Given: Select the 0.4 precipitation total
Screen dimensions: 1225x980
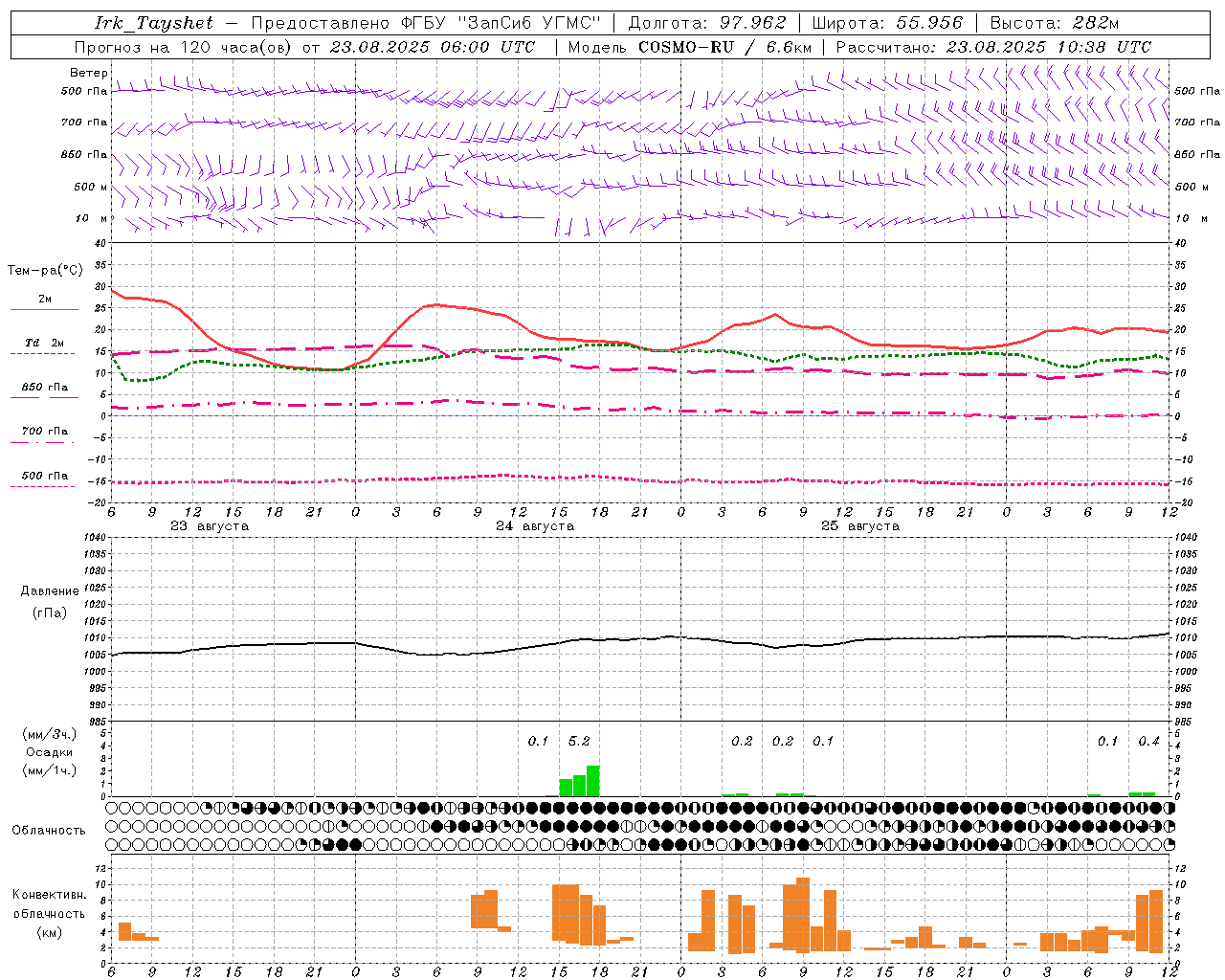Looking at the screenshot, I should tap(1148, 742).
